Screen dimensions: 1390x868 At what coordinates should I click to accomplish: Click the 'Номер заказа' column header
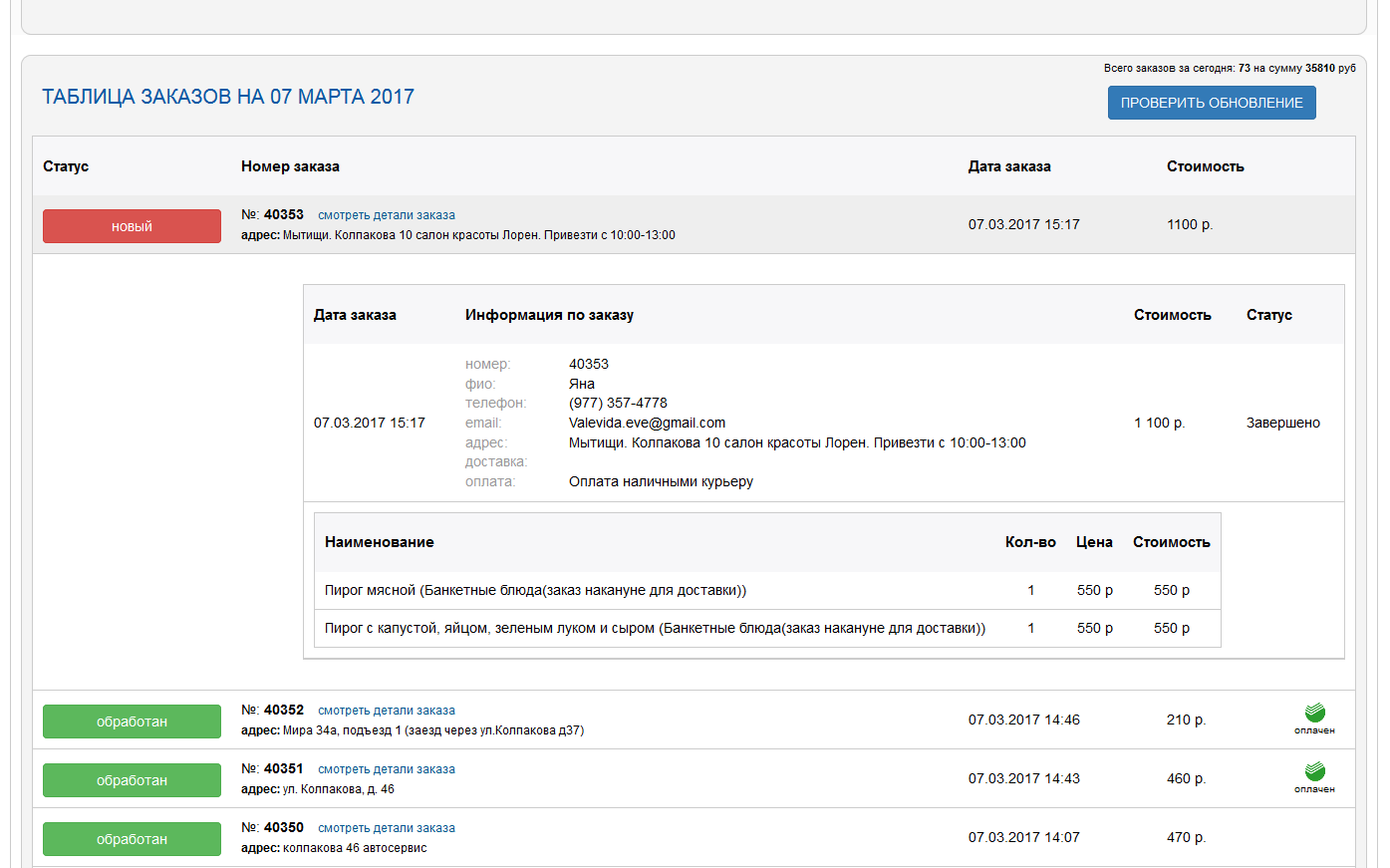pyautogui.click(x=290, y=166)
